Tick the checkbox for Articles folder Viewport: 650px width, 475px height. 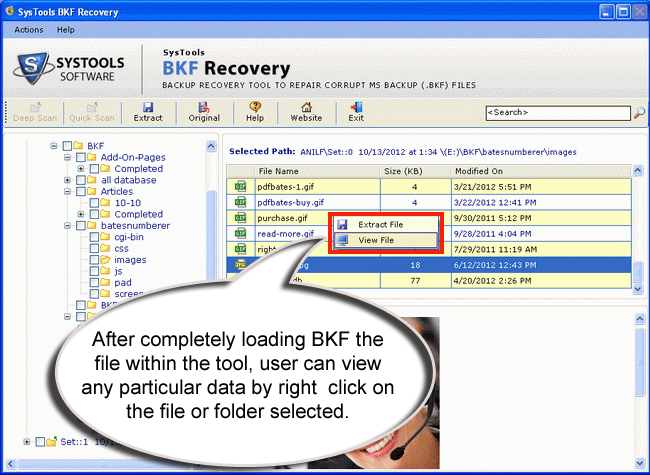[79, 192]
